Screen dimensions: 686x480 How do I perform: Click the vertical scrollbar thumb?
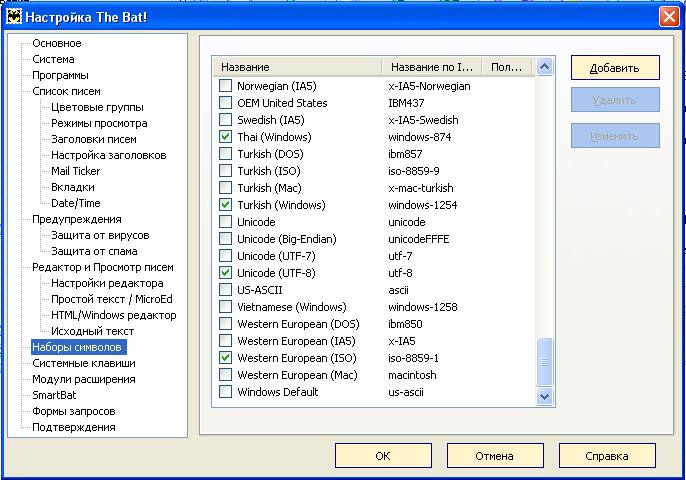pos(544,361)
